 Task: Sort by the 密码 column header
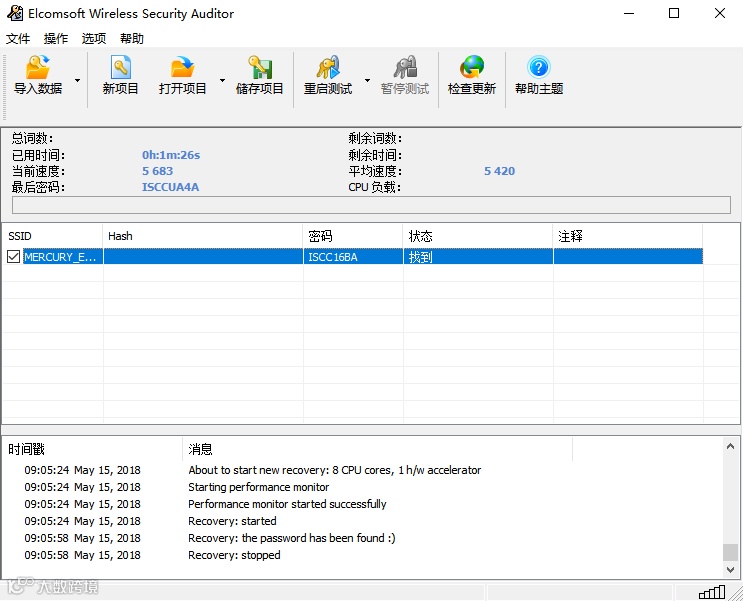click(353, 236)
